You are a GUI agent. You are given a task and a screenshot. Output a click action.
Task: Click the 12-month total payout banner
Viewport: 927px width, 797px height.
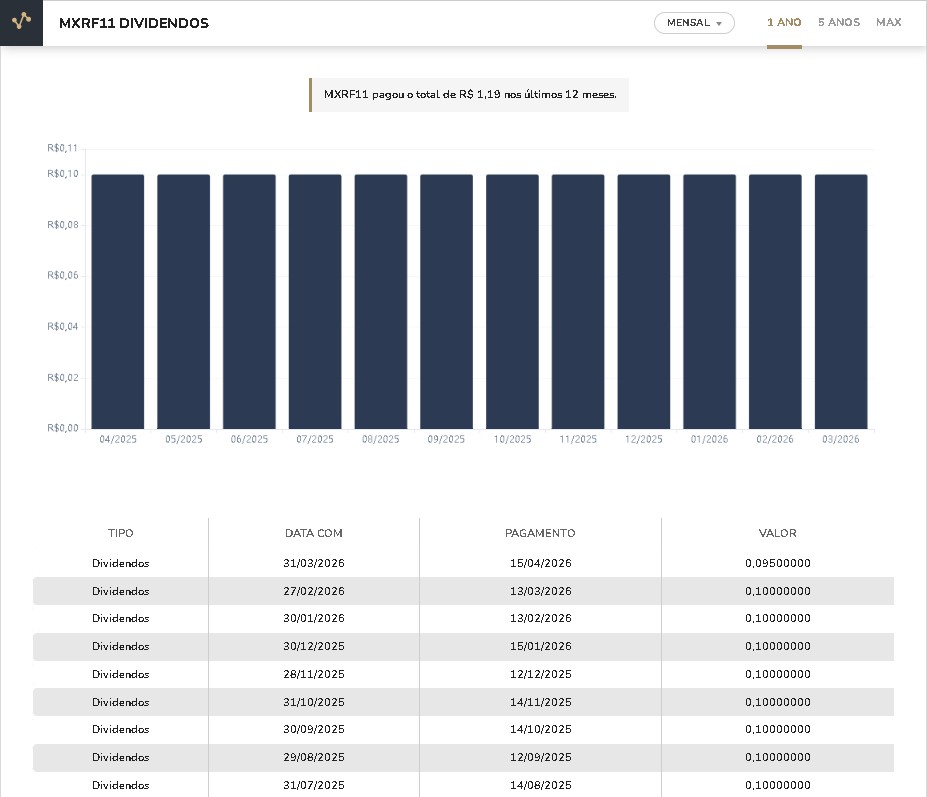tap(470, 95)
